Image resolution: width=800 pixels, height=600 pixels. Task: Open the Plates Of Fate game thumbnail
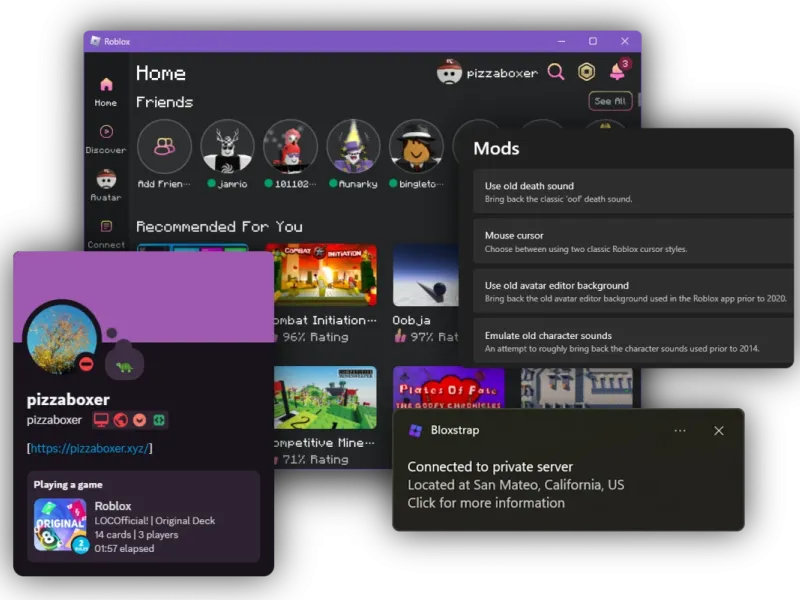tap(448, 388)
